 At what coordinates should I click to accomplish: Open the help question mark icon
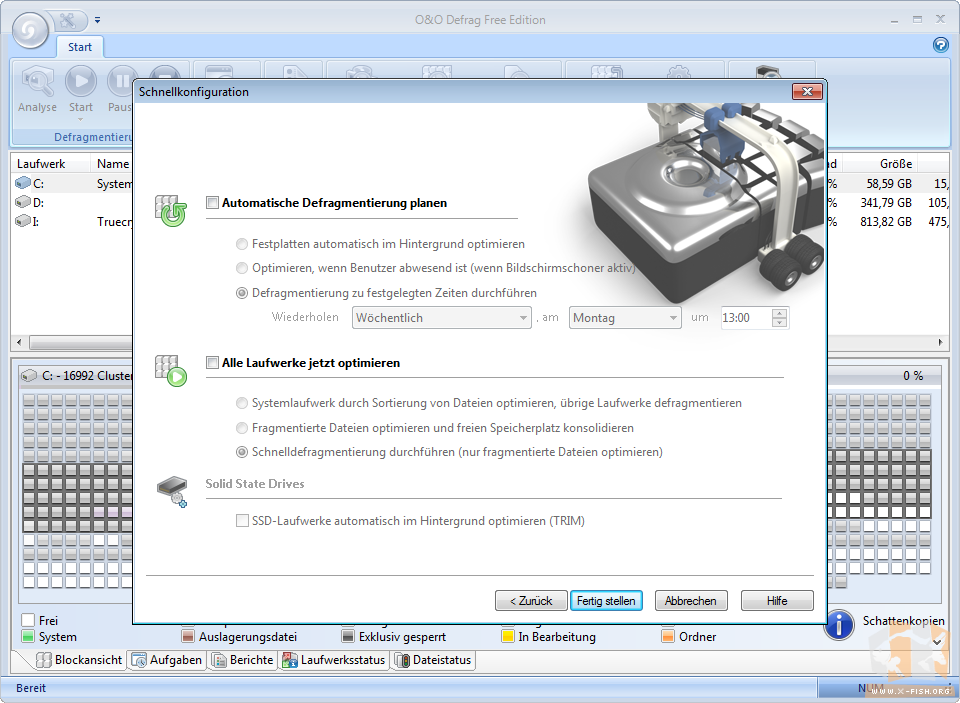940,45
